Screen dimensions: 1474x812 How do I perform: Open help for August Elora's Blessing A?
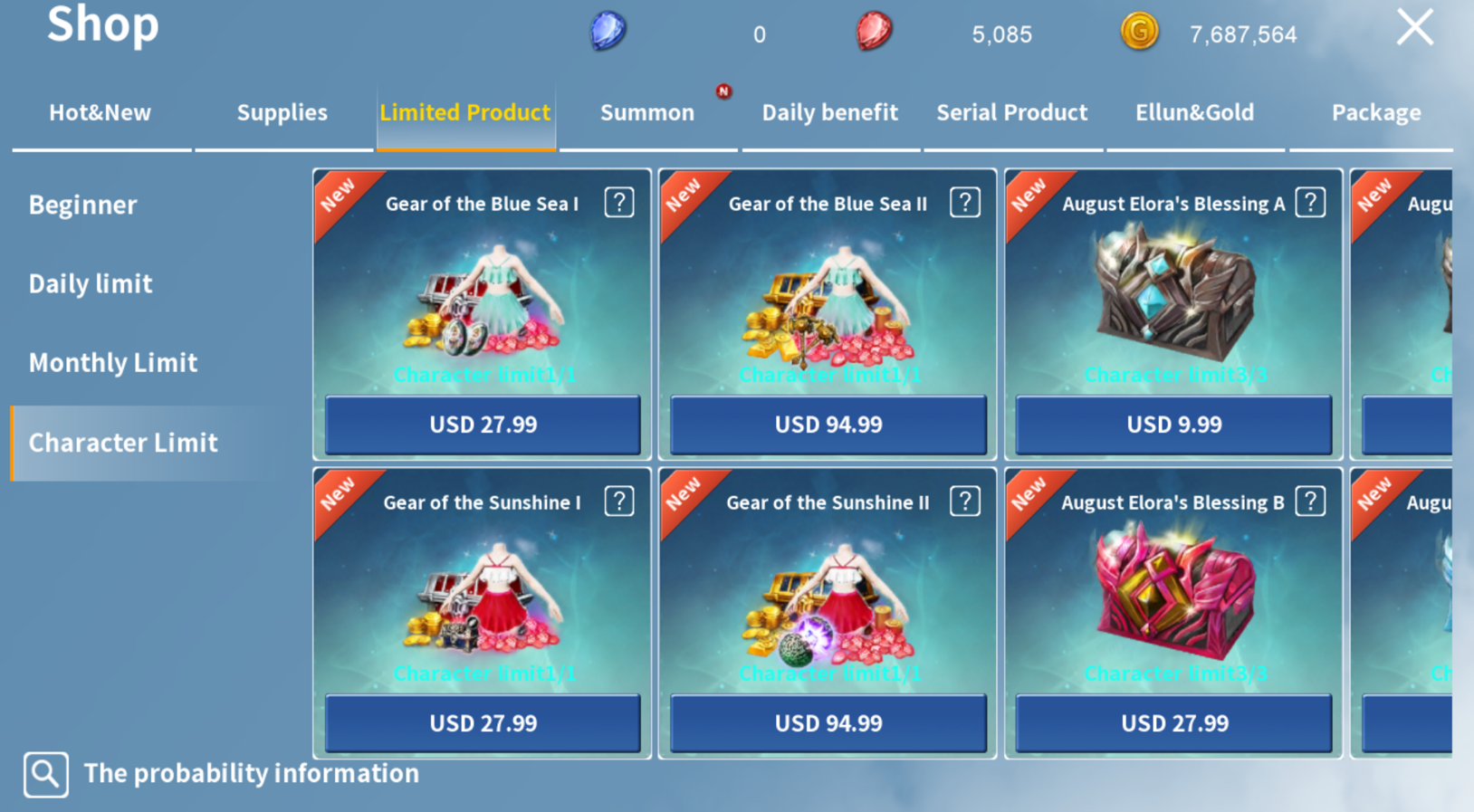point(1310,203)
